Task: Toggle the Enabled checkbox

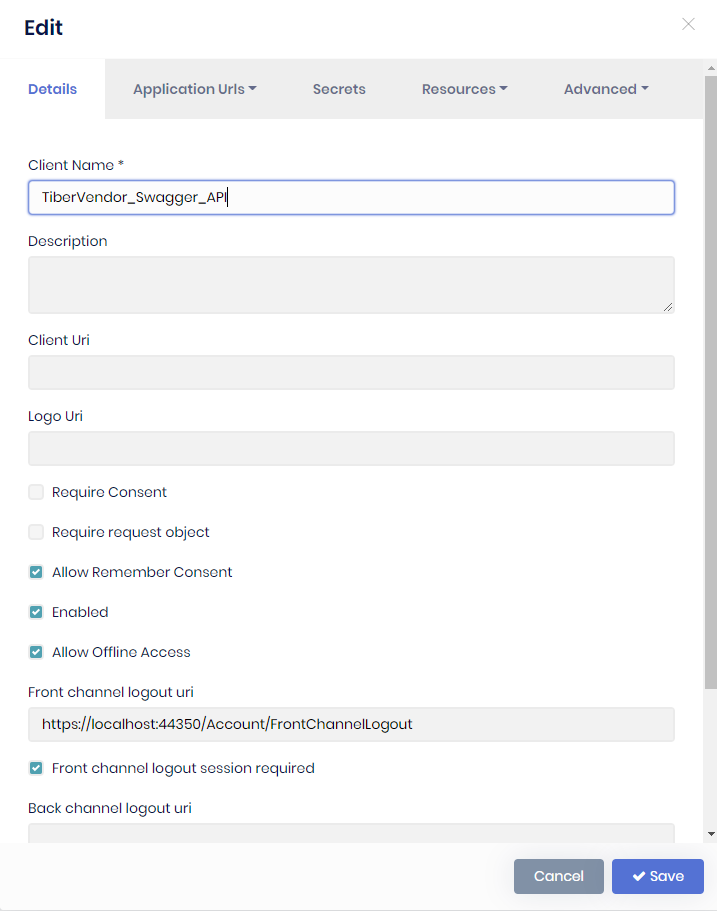Action: pos(36,612)
